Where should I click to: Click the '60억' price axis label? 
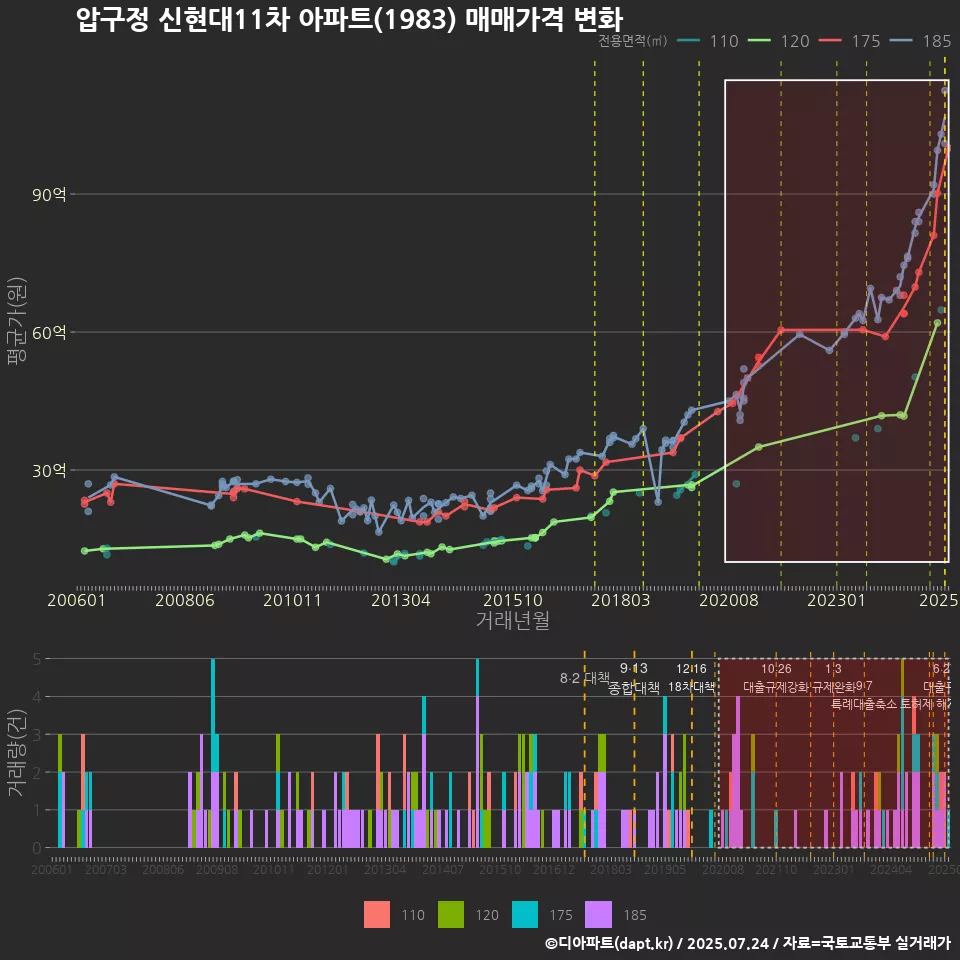coord(49,332)
